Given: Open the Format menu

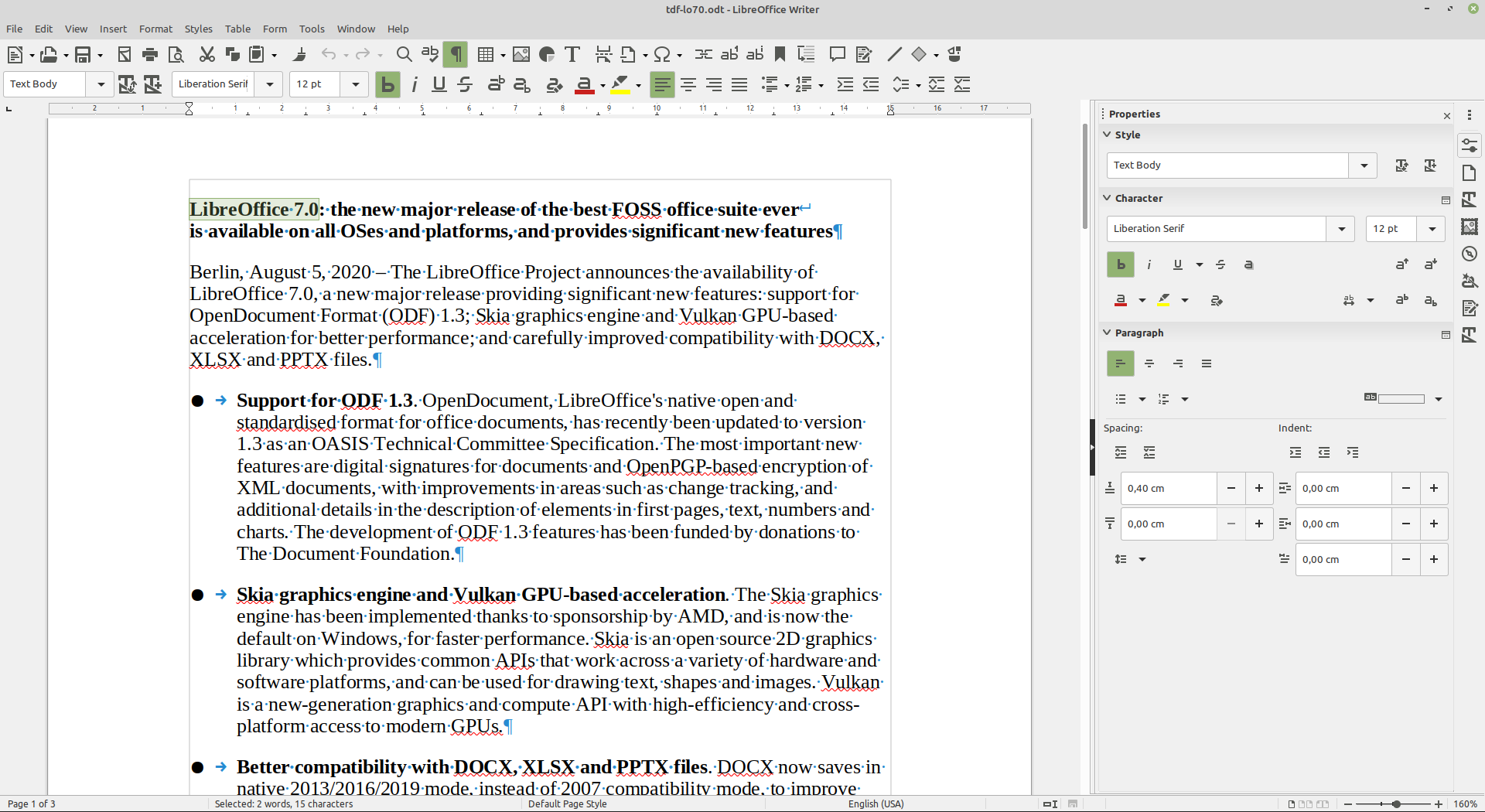Looking at the screenshot, I should pyautogui.click(x=155, y=29).
